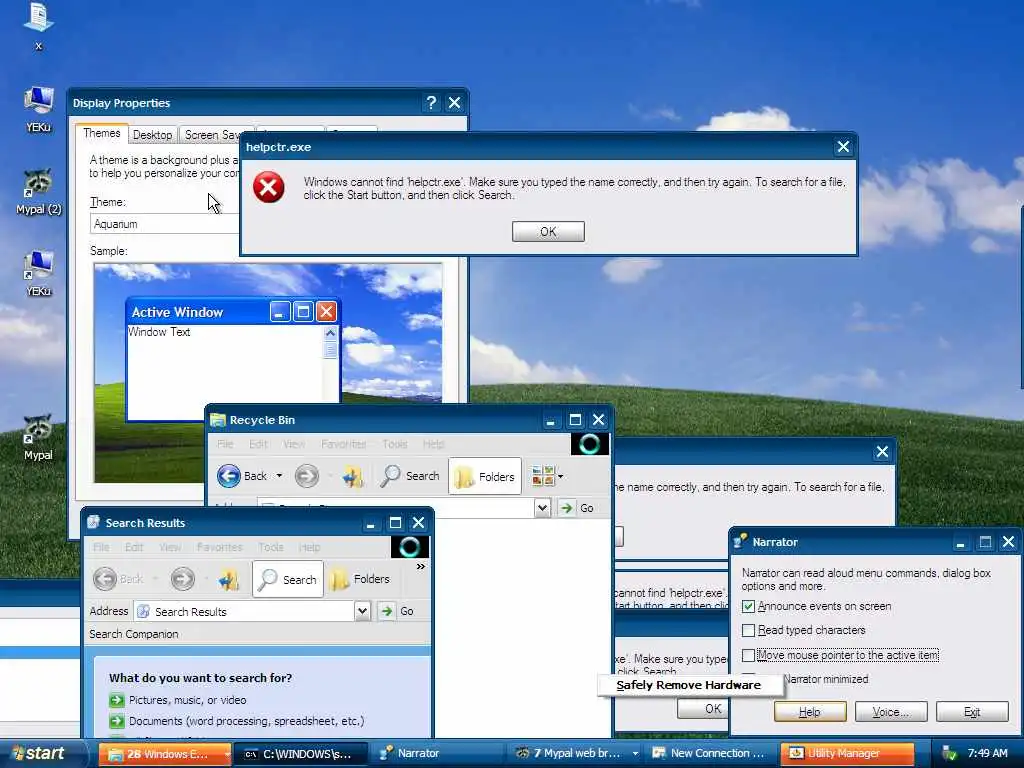Expand the Recycle Bin address bar dropdown
1024x768 pixels.
coord(542,508)
